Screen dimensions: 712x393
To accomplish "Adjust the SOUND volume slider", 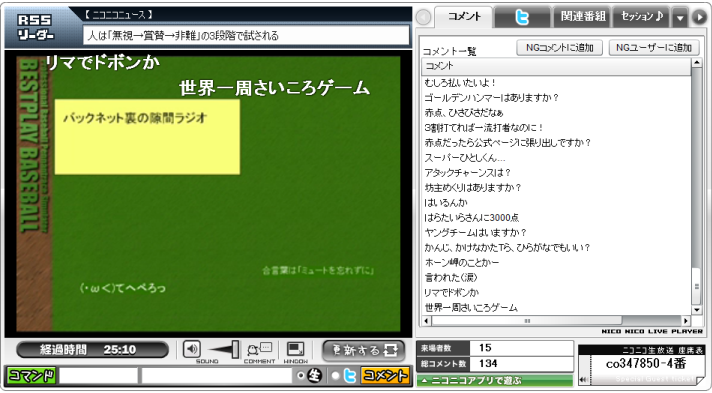I will click(x=223, y=349).
